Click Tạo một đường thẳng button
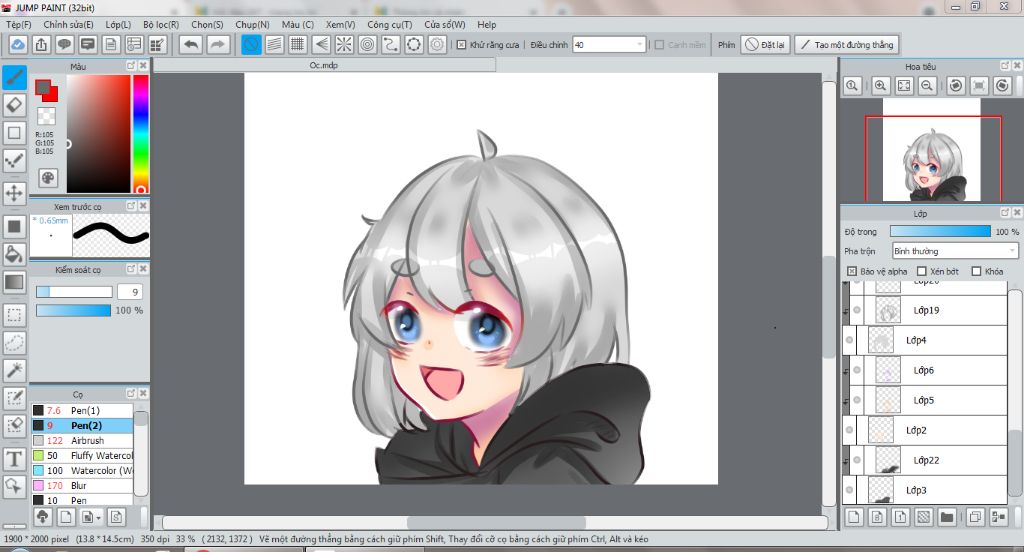The height and width of the screenshot is (552, 1024). click(x=847, y=44)
